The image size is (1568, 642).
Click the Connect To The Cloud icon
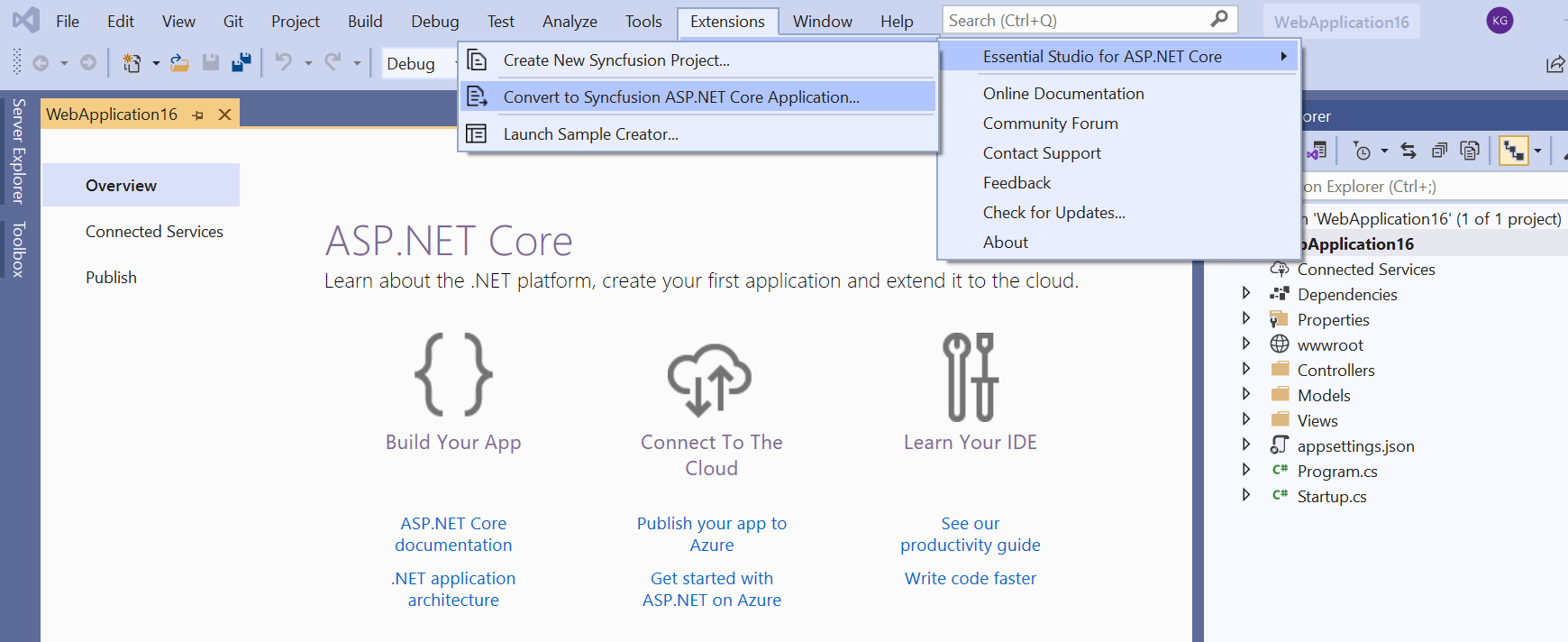(x=710, y=380)
